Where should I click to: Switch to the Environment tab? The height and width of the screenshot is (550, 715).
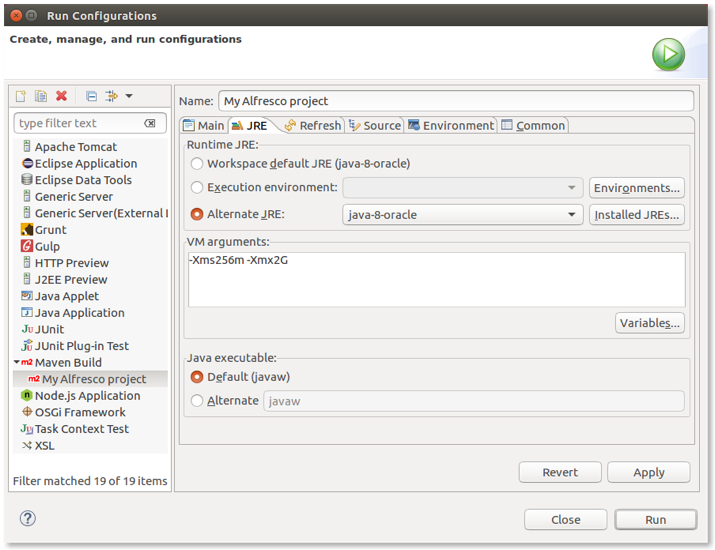pos(450,125)
